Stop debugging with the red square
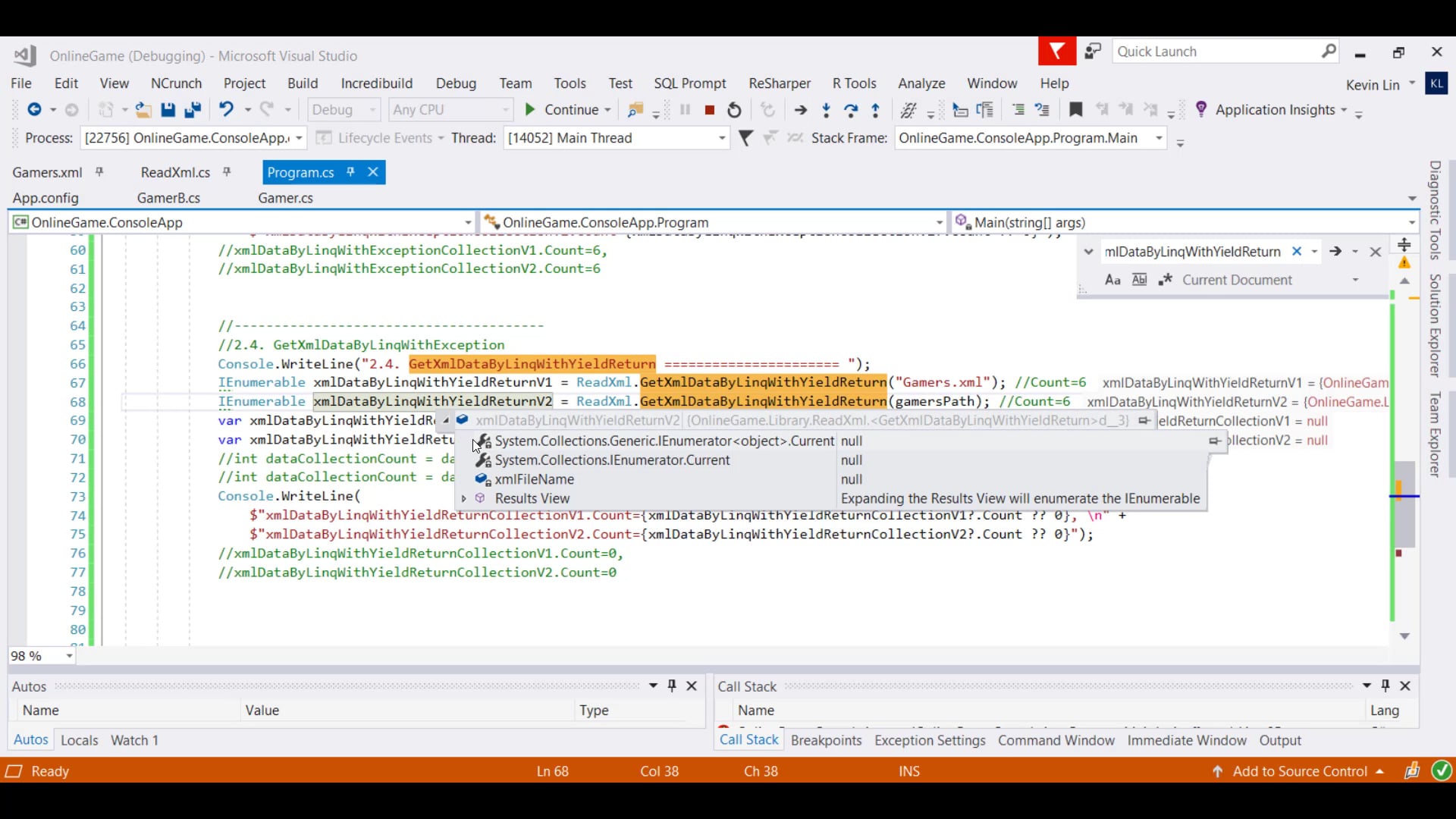 tap(709, 110)
